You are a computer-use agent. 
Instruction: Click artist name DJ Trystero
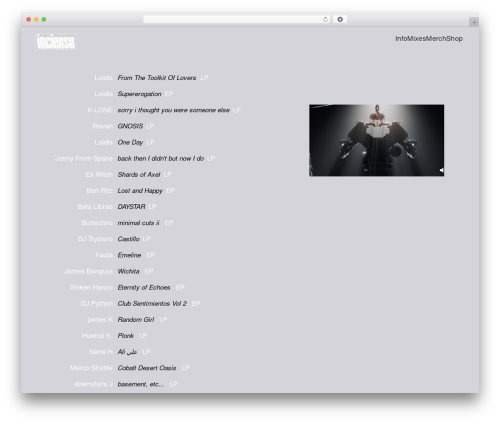(95, 239)
